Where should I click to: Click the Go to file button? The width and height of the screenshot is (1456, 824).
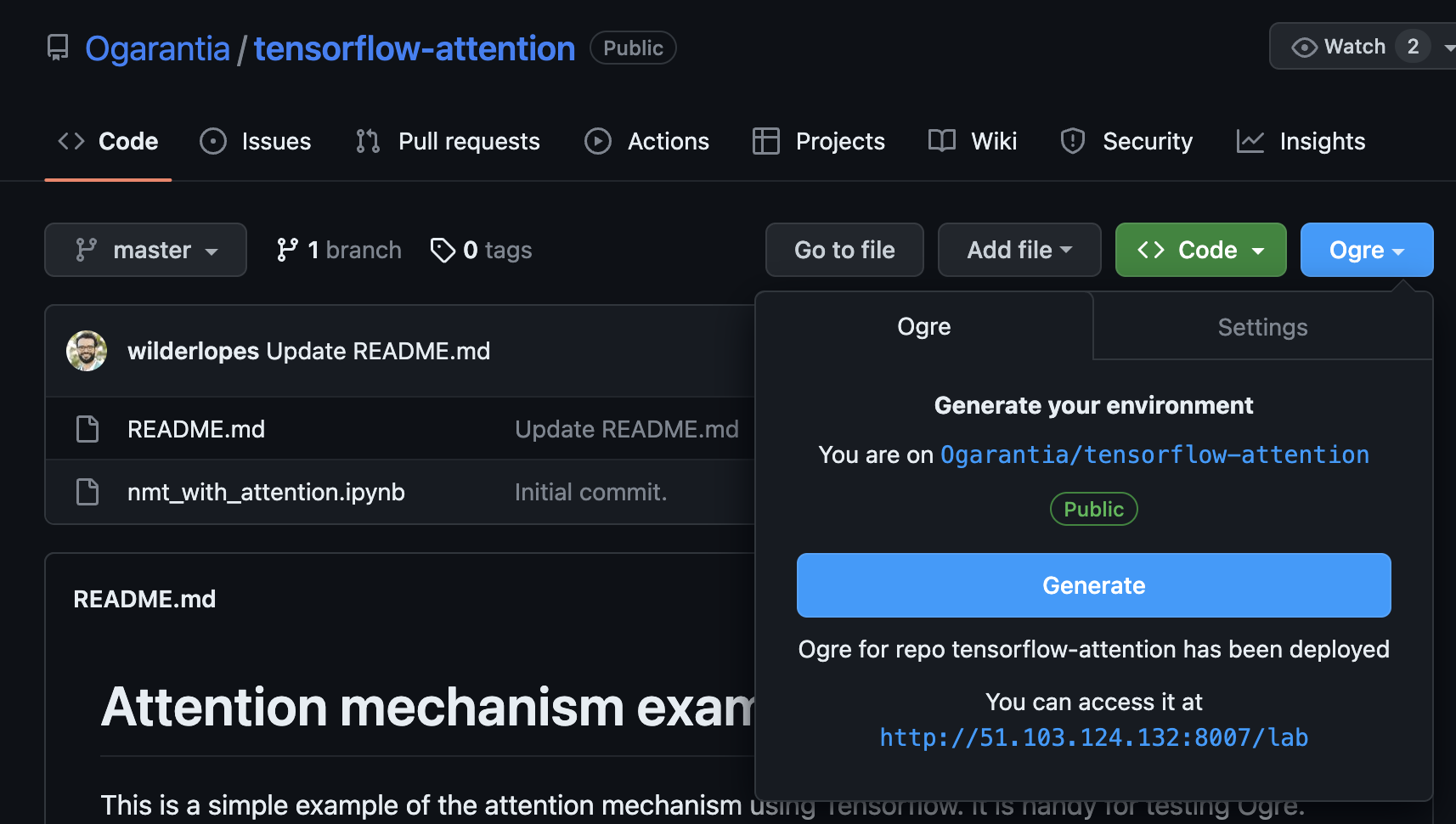coord(844,250)
